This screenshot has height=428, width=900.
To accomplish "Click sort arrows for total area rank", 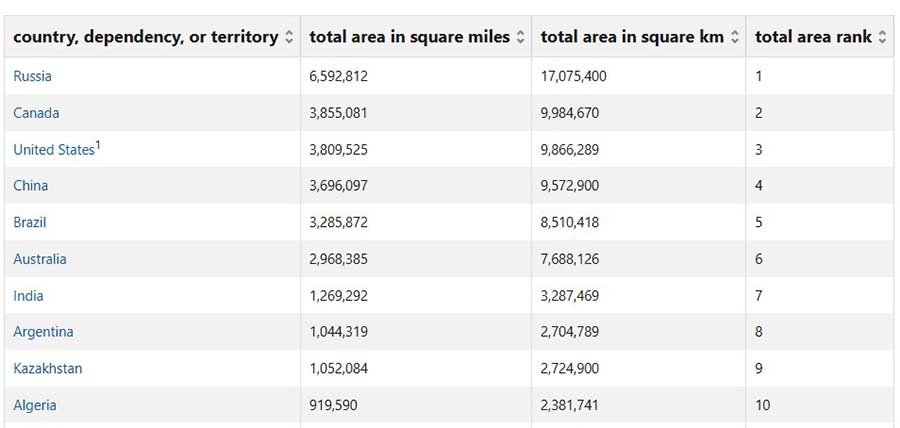I will [x=882, y=37].
